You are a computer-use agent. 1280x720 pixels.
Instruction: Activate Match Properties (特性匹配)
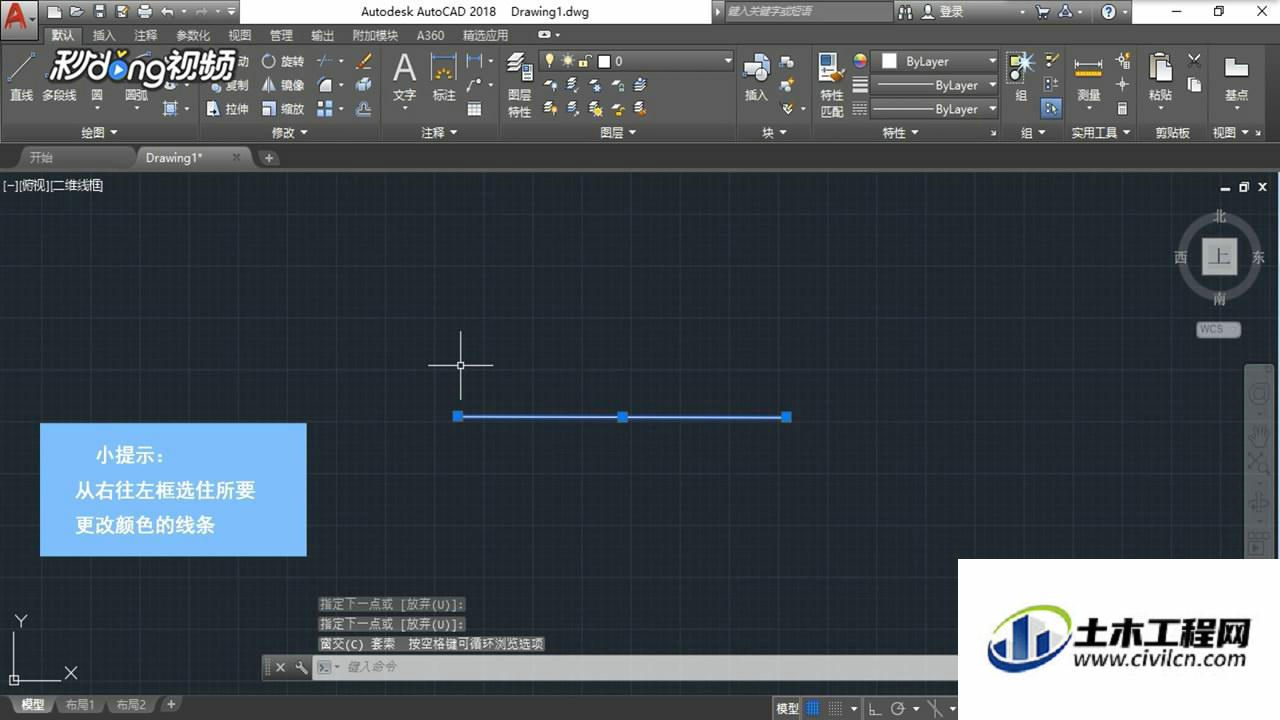pyautogui.click(x=832, y=85)
